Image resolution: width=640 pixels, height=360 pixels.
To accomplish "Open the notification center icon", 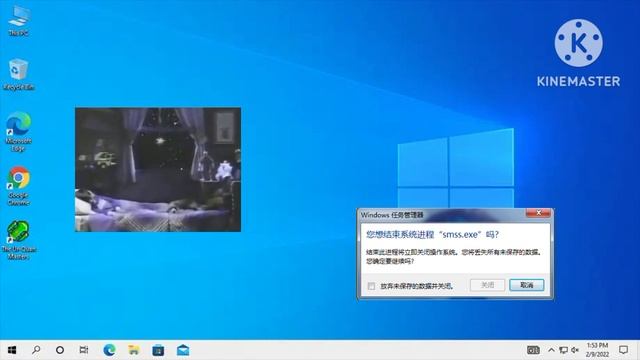I will 623,350.
